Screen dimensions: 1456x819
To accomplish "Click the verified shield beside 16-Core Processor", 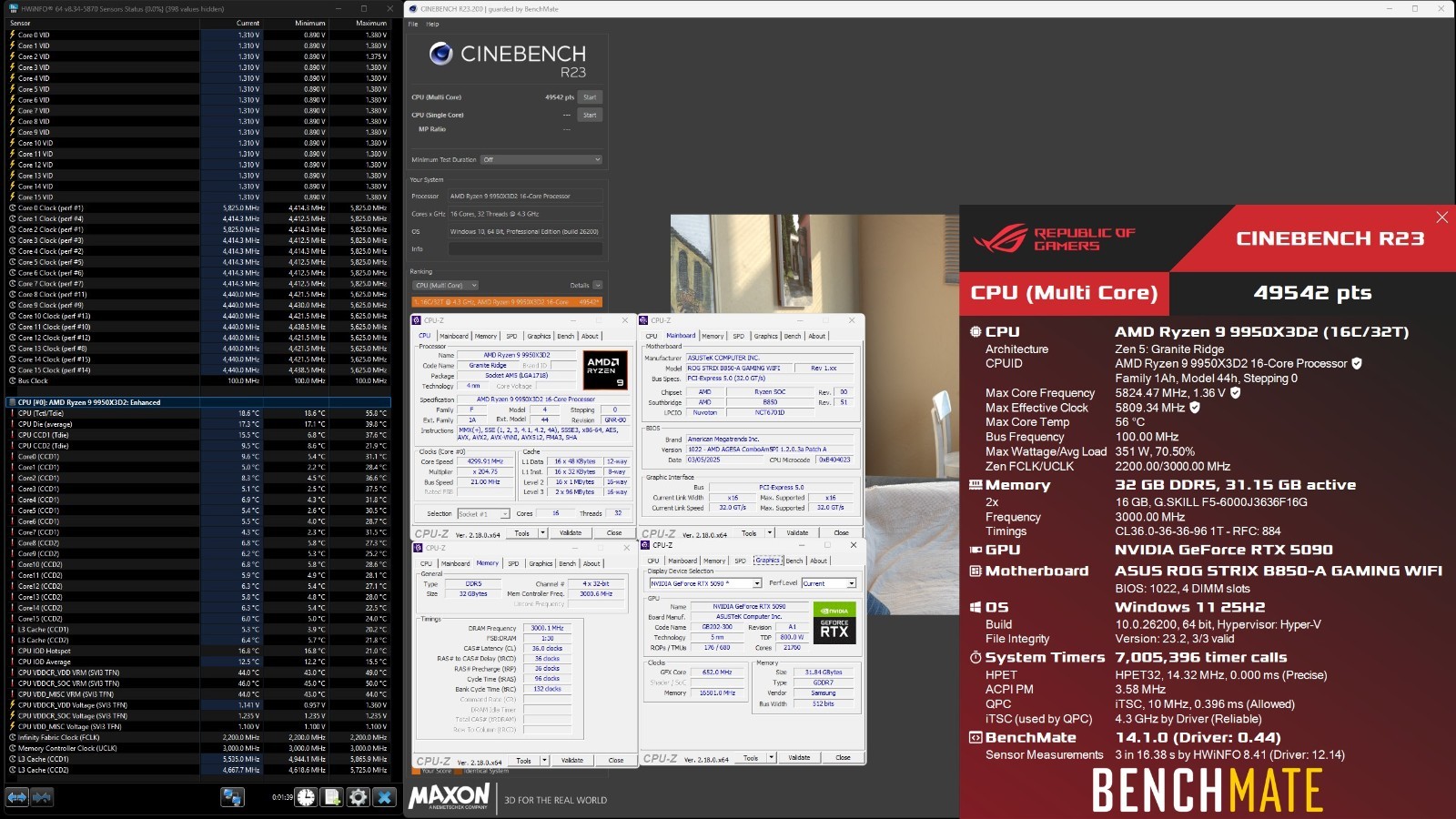I will tap(1357, 363).
